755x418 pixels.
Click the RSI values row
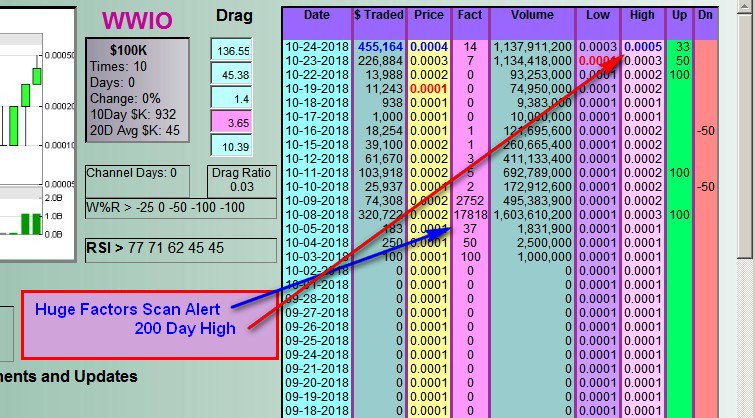point(181,250)
